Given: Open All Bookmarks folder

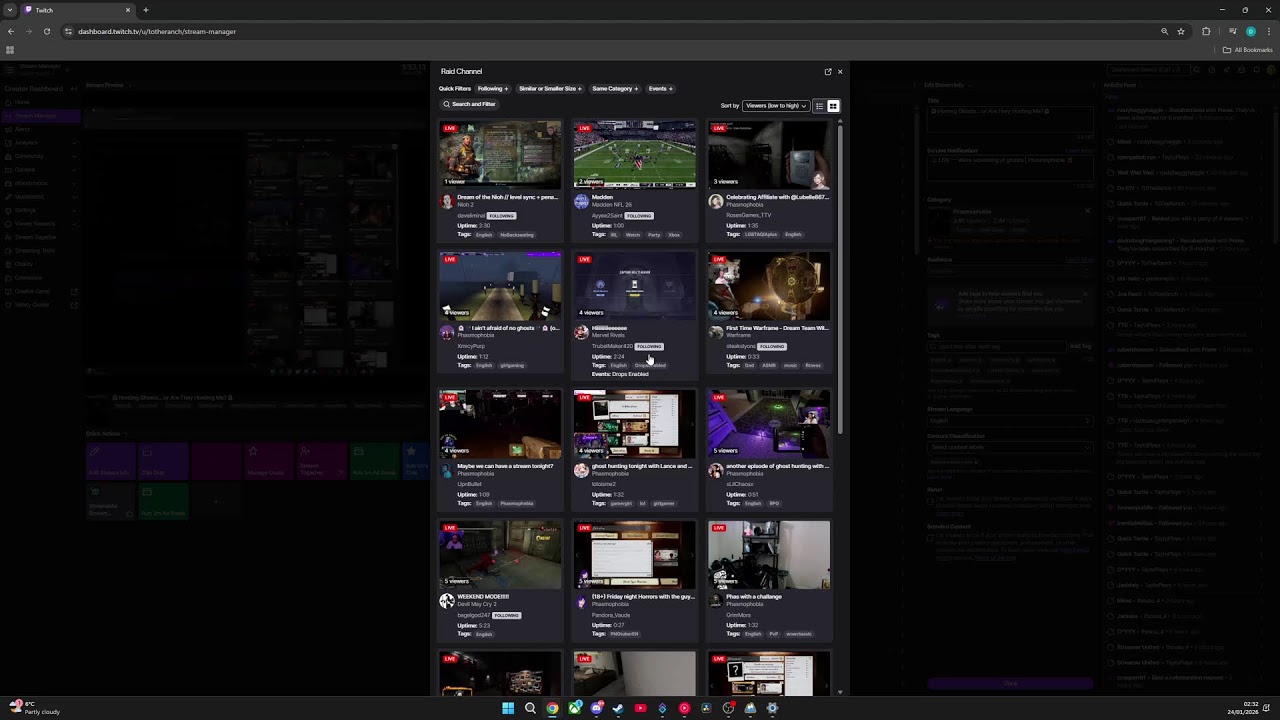Looking at the screenshot, I should 1248,50.
